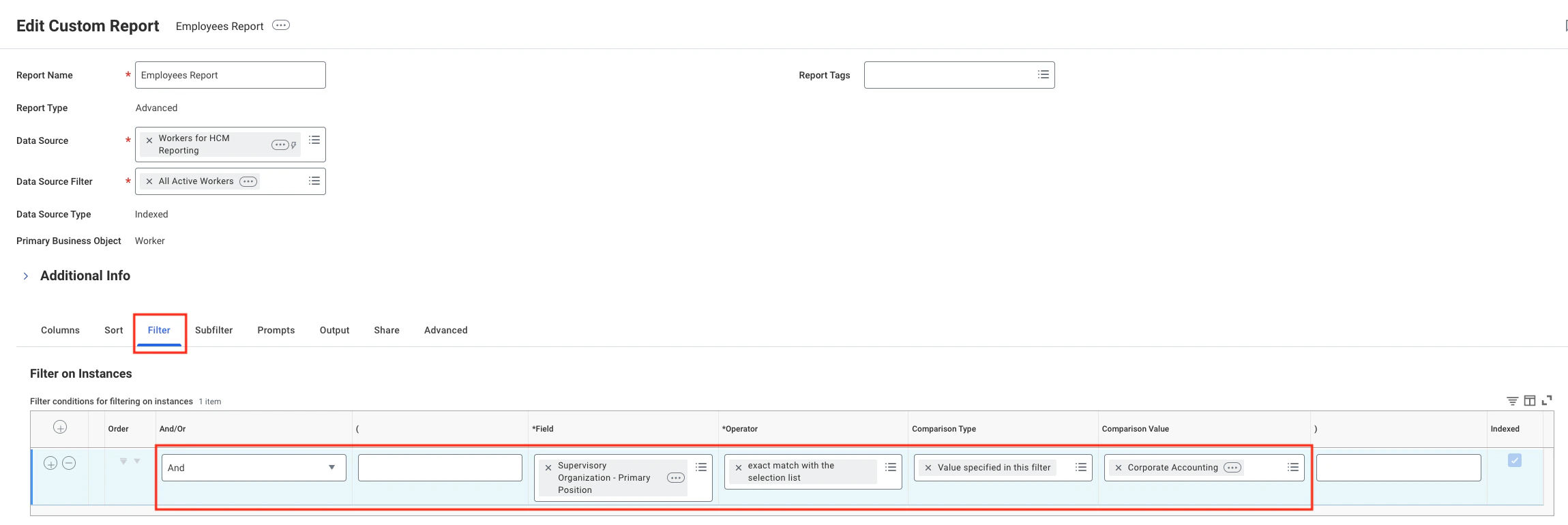Click the close parenthesis input field
The width and height of the screenshot is (1568, 525).
tap(1399, 468)
